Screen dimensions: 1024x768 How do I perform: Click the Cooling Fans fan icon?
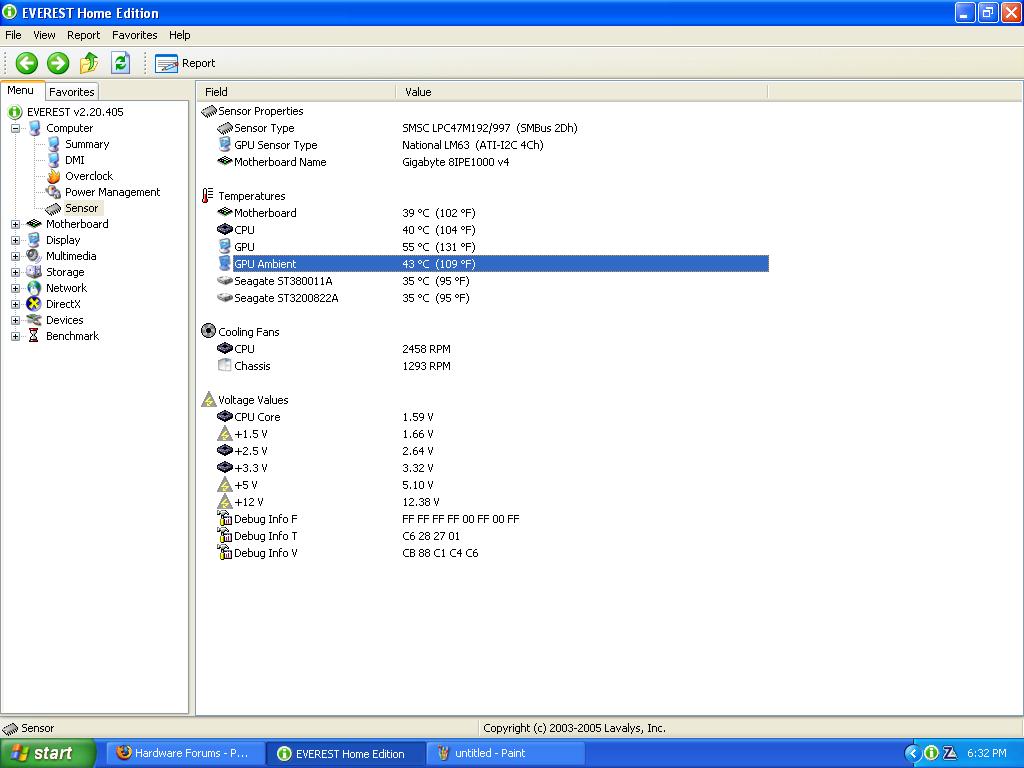(208, 331)
